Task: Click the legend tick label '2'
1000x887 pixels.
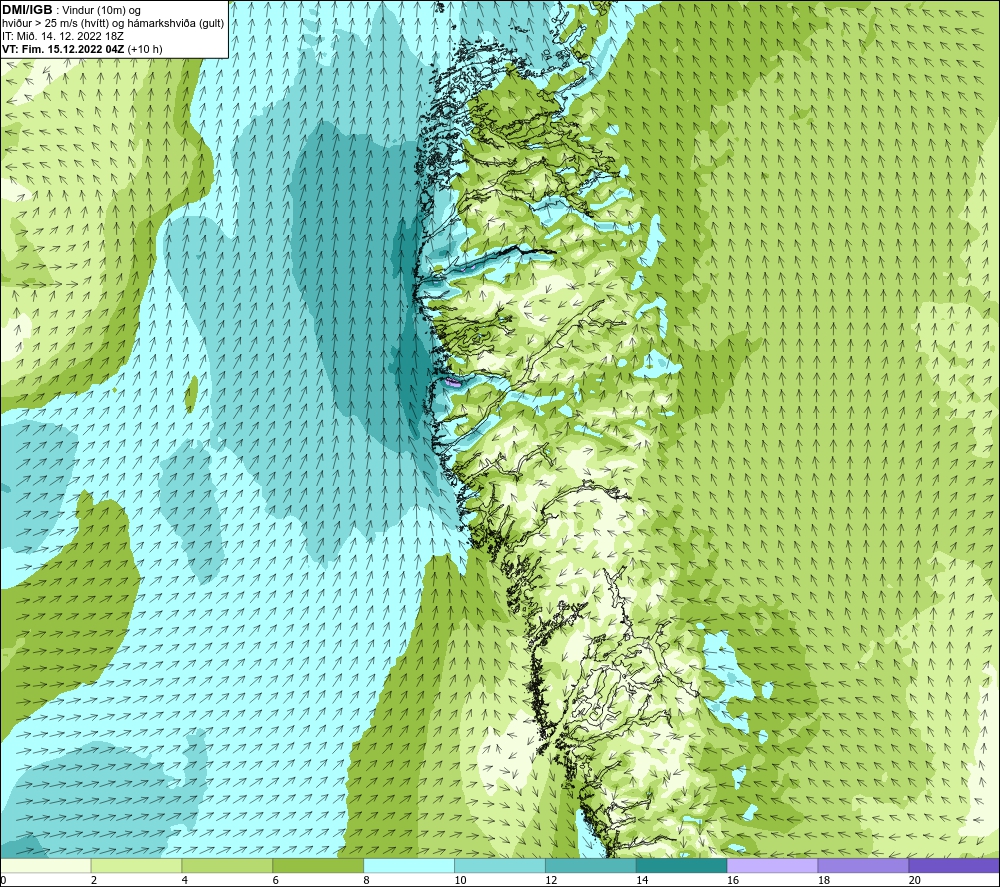Action: [x=94, y=881]
